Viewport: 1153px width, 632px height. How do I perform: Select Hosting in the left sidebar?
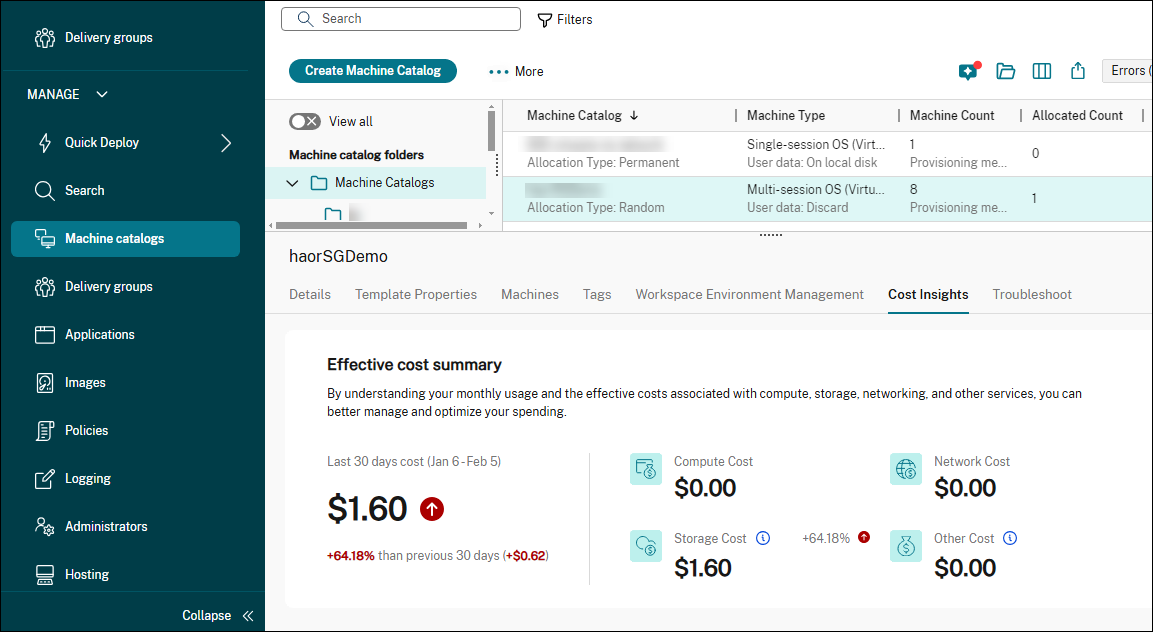[88, 574]
